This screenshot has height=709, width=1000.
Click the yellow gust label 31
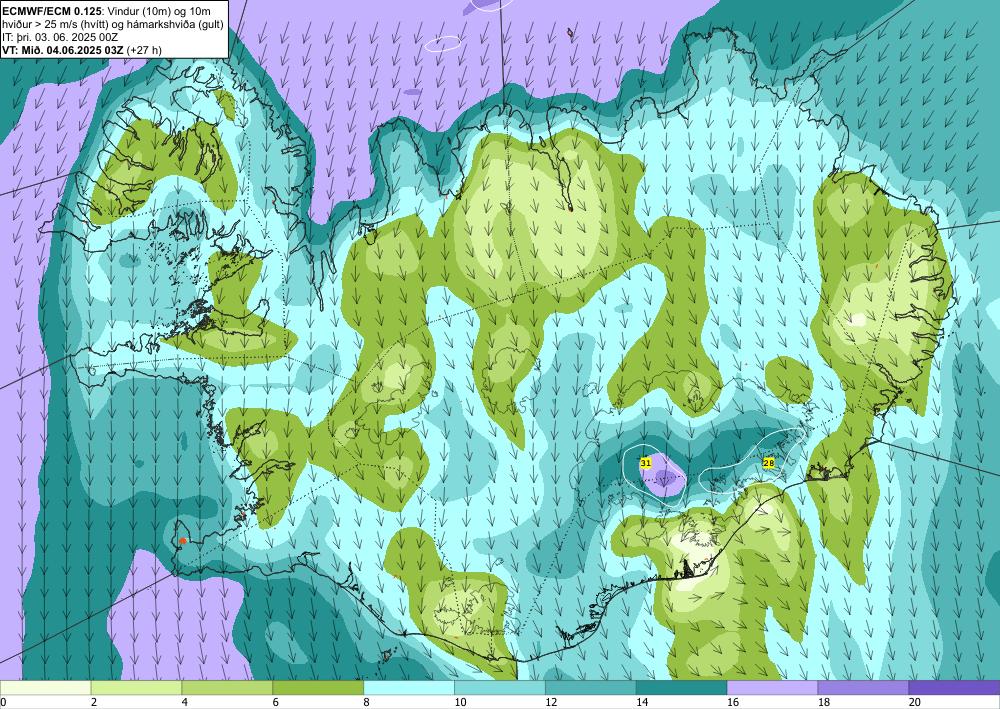click(645, 463)
